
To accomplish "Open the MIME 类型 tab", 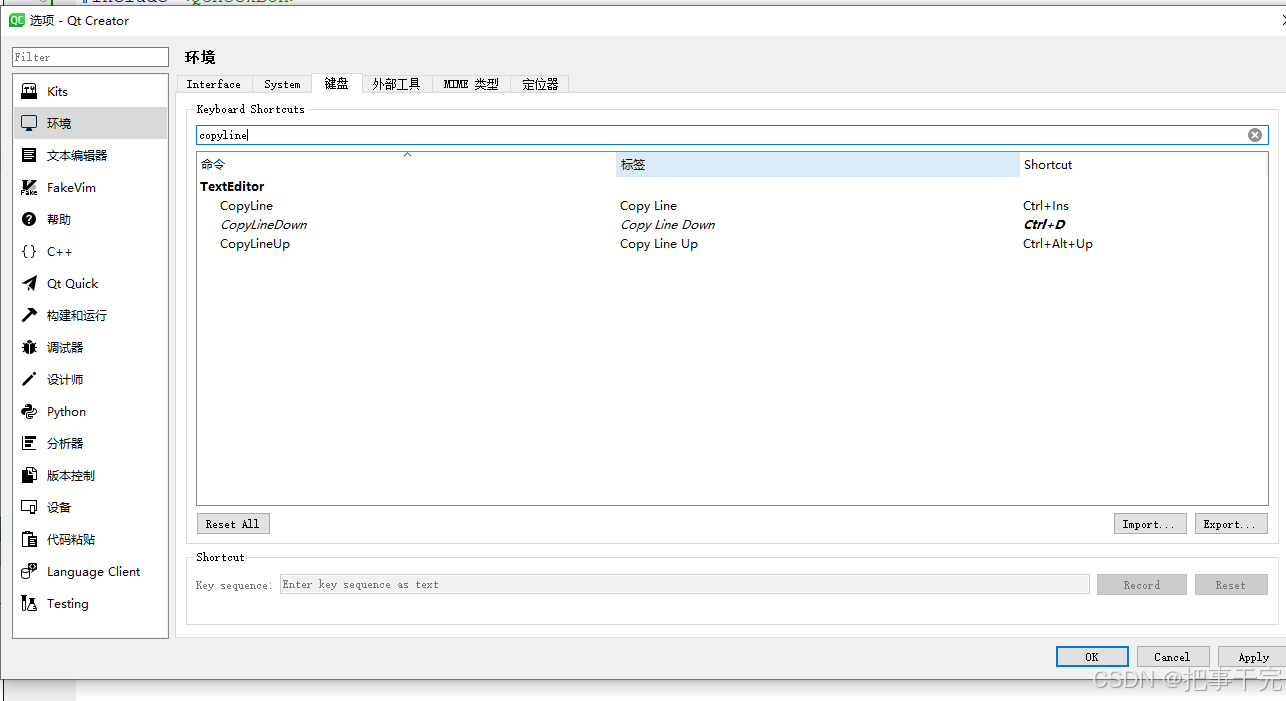I will point(471,84).
